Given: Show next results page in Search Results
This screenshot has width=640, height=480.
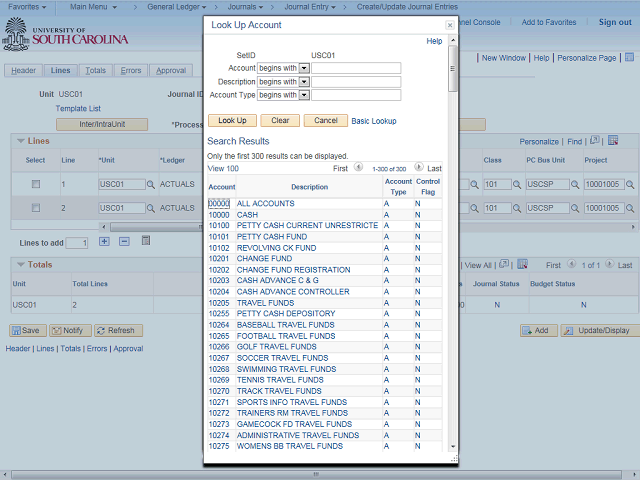Looking at the screenshot, I should pyautogui.click(x=418, y=168).
